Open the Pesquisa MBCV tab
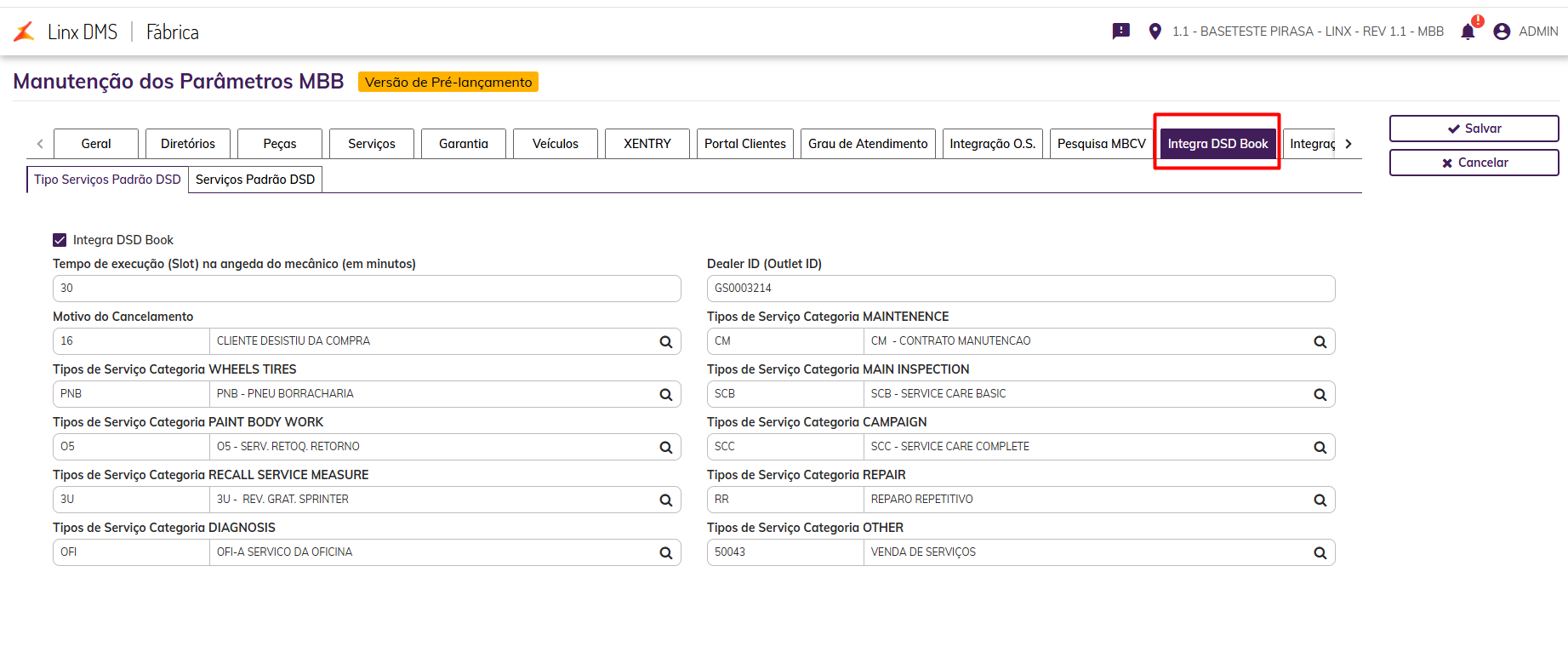 1102,144
